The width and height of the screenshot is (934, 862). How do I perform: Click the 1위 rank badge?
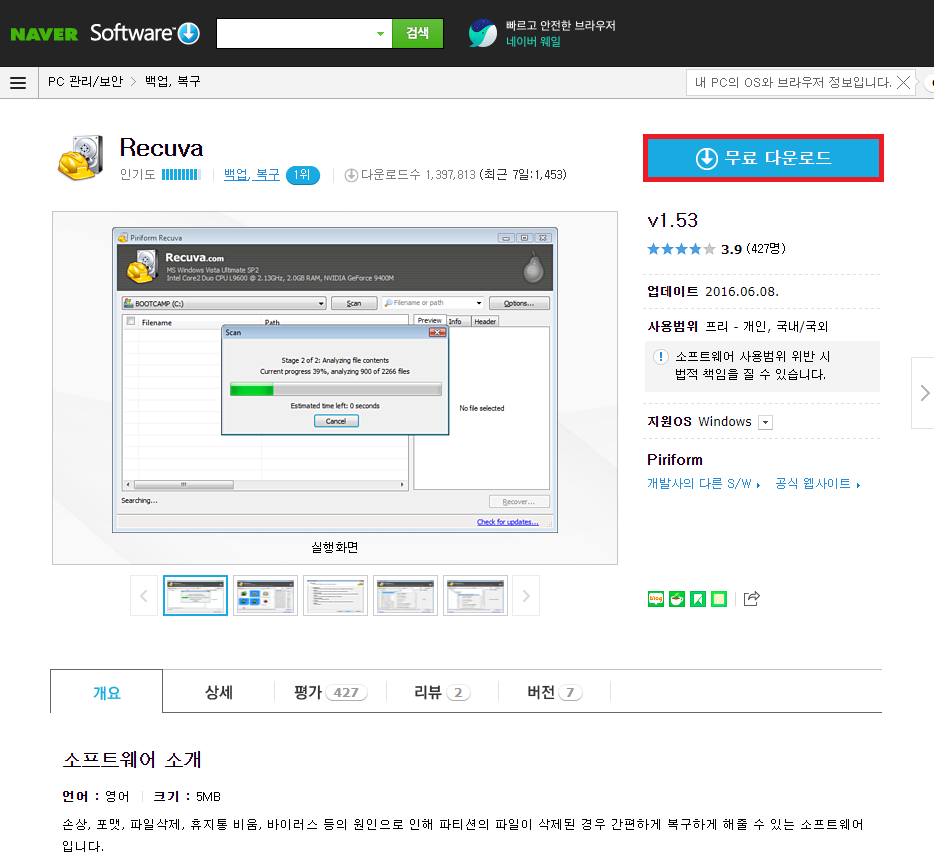pyautogui.click(x=303, y=175)
